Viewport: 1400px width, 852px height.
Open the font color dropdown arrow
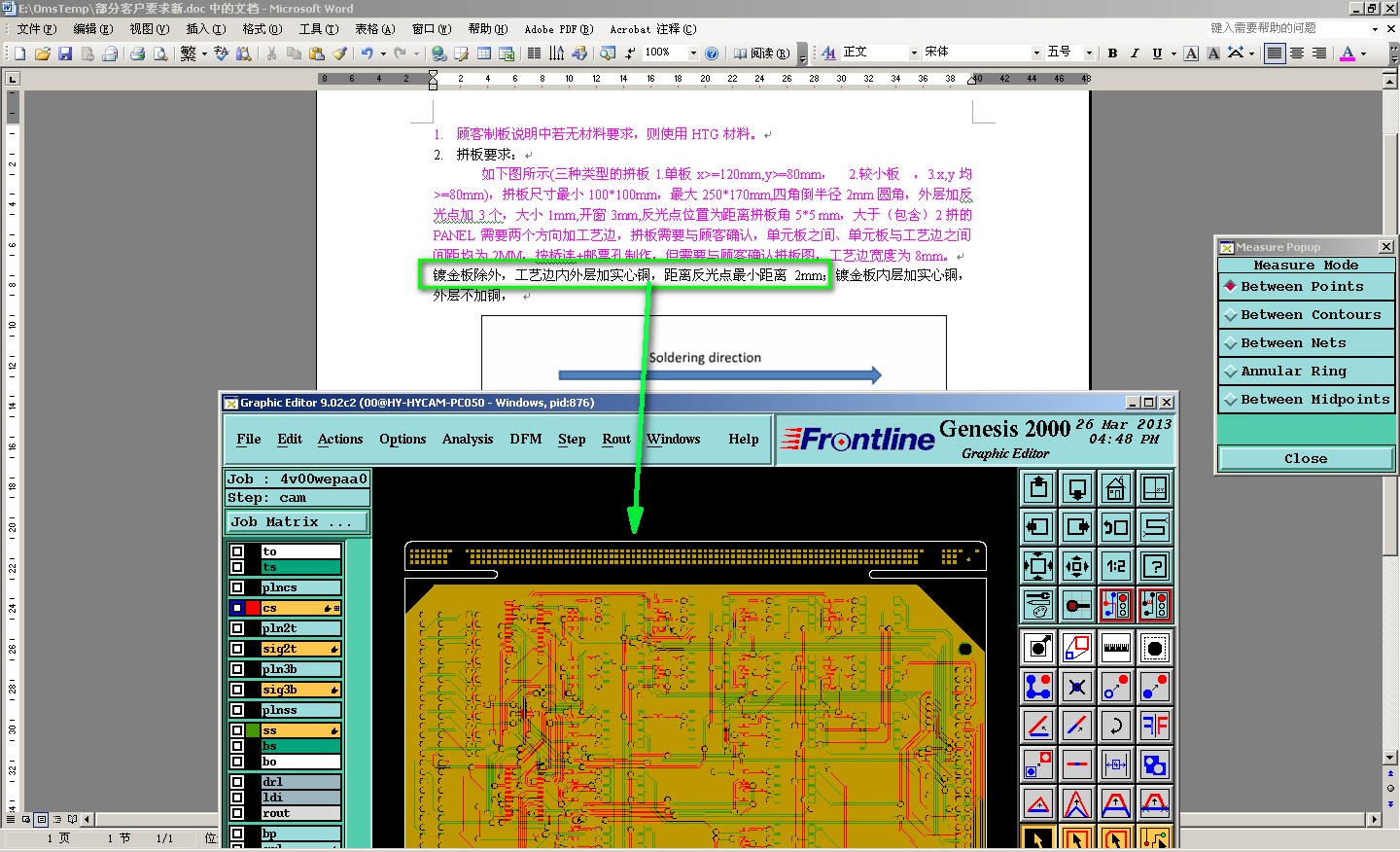(x=1363, y=53)
